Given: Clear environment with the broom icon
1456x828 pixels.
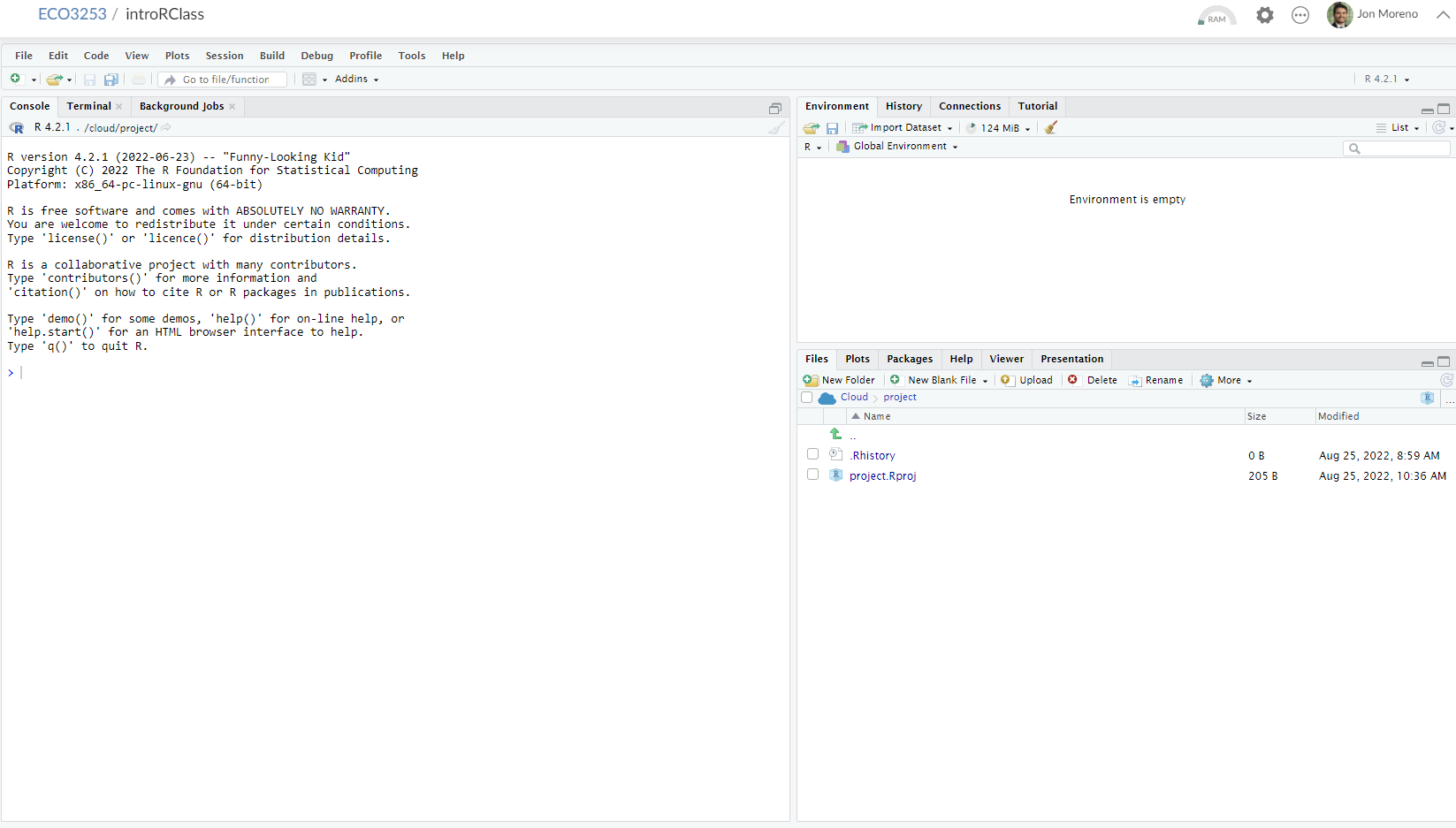Looking at the screenshot, I should (1050, 128).
